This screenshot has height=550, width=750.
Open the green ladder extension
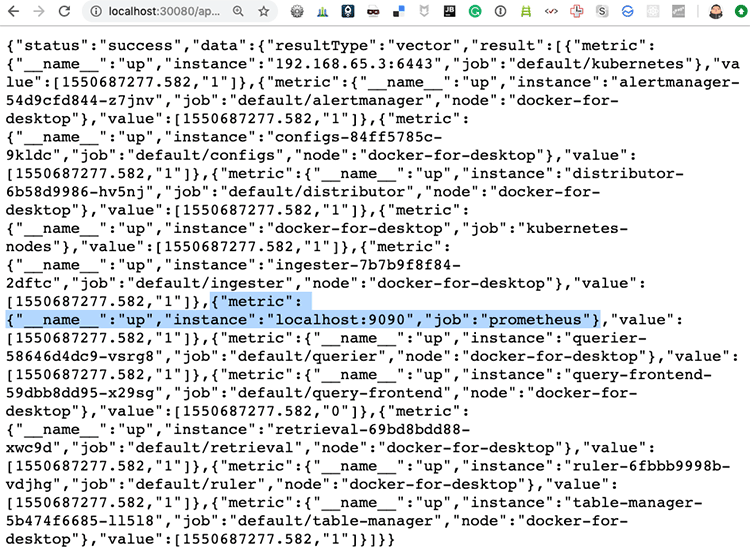526,11
